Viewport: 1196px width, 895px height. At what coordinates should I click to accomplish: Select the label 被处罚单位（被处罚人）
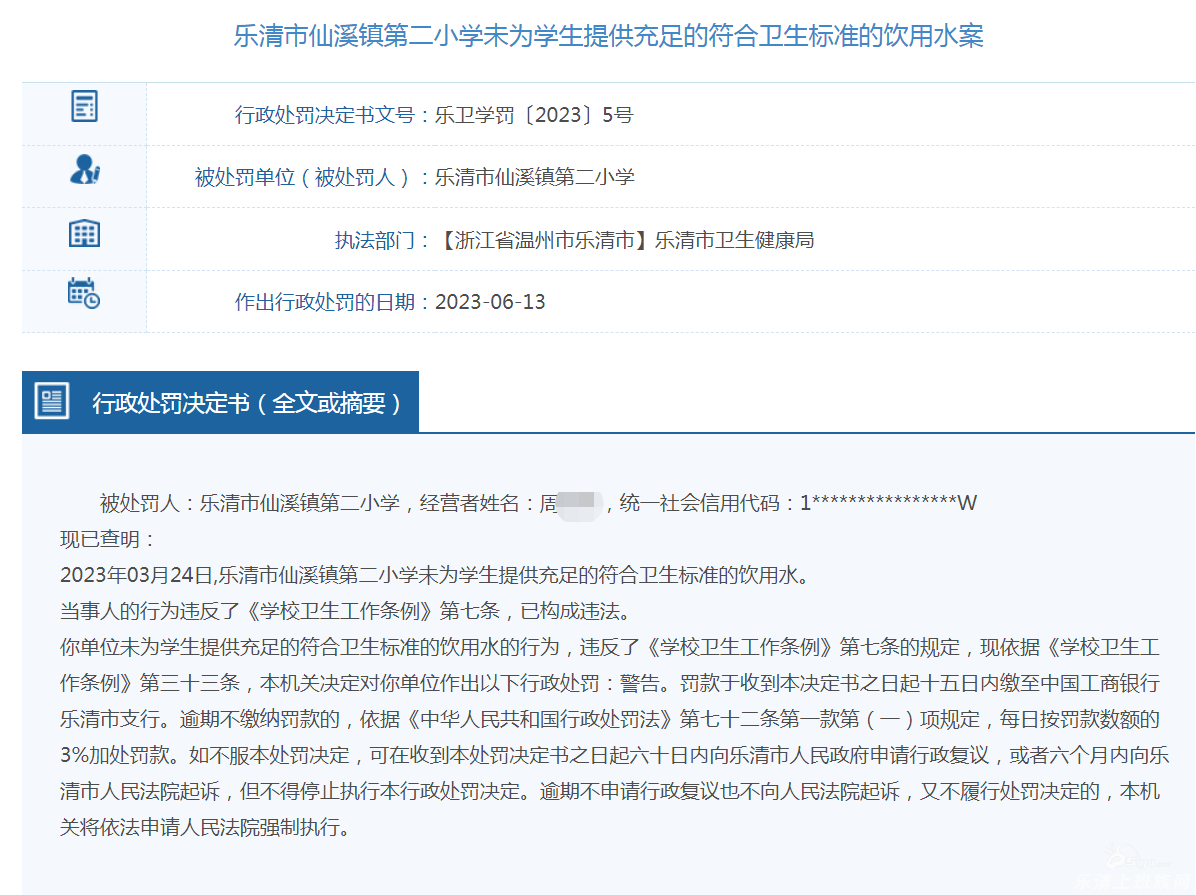[x=302, y=178]
